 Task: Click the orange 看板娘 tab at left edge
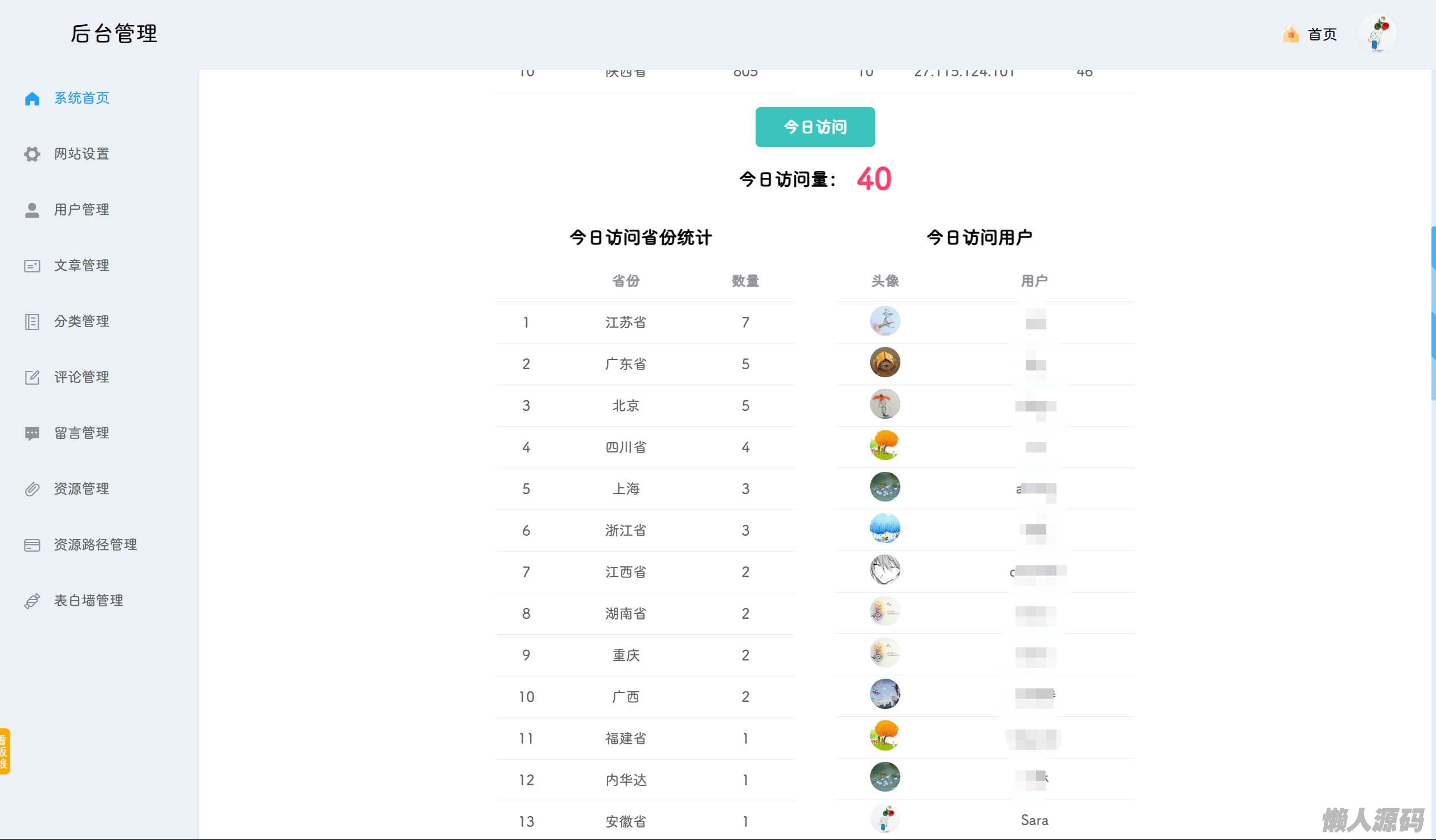pyautogui.click(x=5, y=751)
